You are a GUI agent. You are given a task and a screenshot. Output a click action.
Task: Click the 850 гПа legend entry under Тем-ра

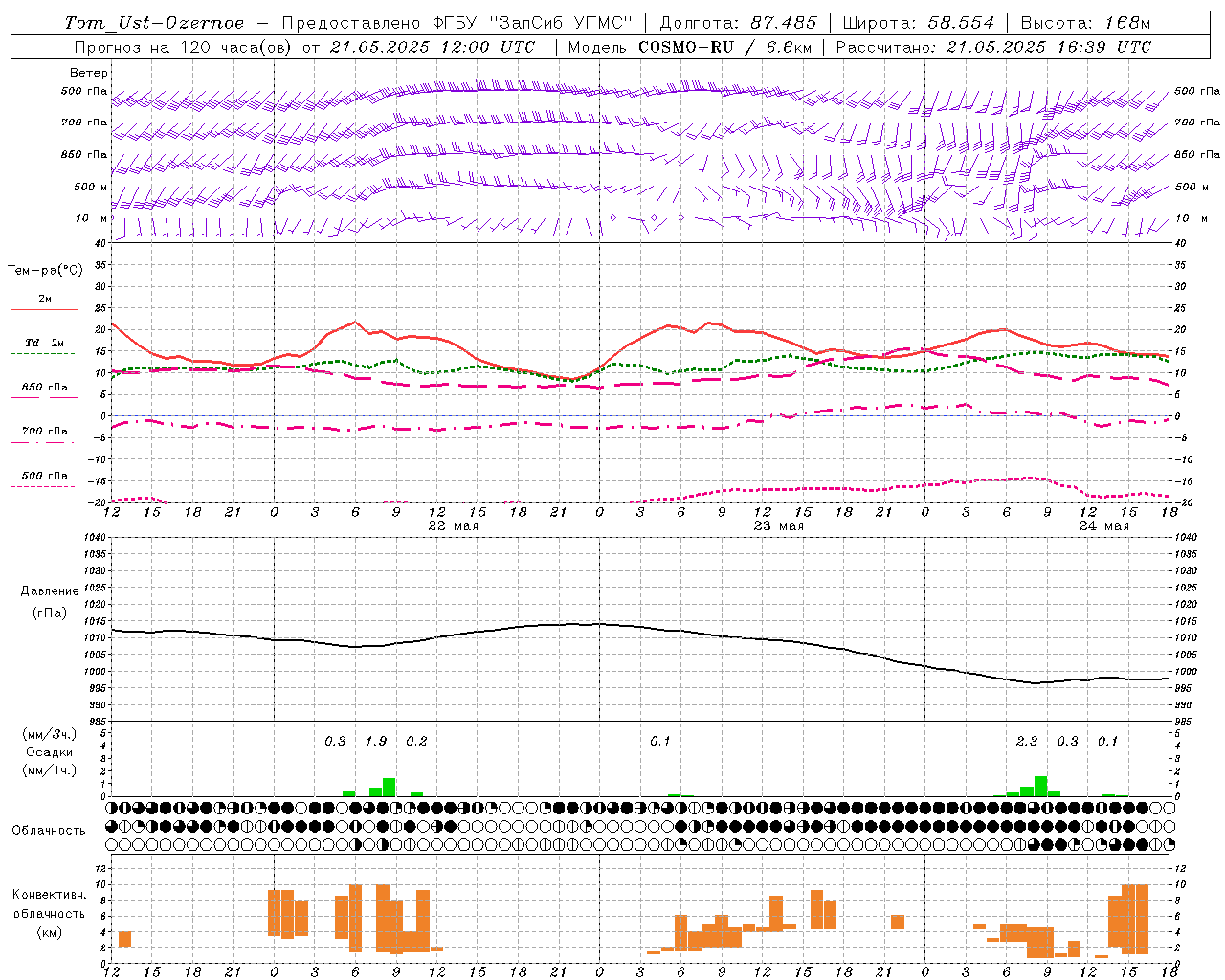45,388
